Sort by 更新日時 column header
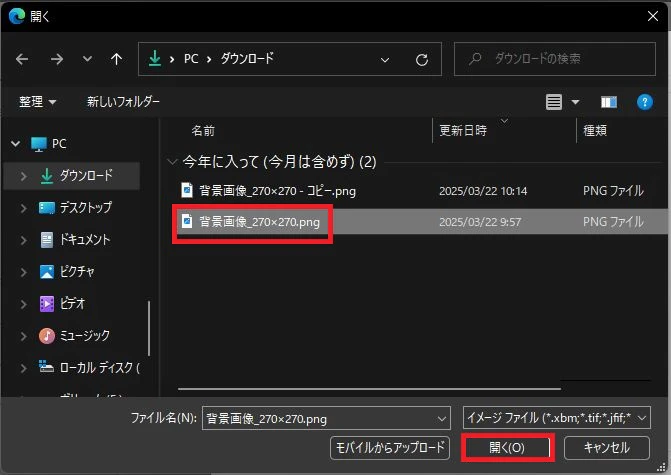The width and height of the screenshot is (671, 475). click(x=463, y=130)
